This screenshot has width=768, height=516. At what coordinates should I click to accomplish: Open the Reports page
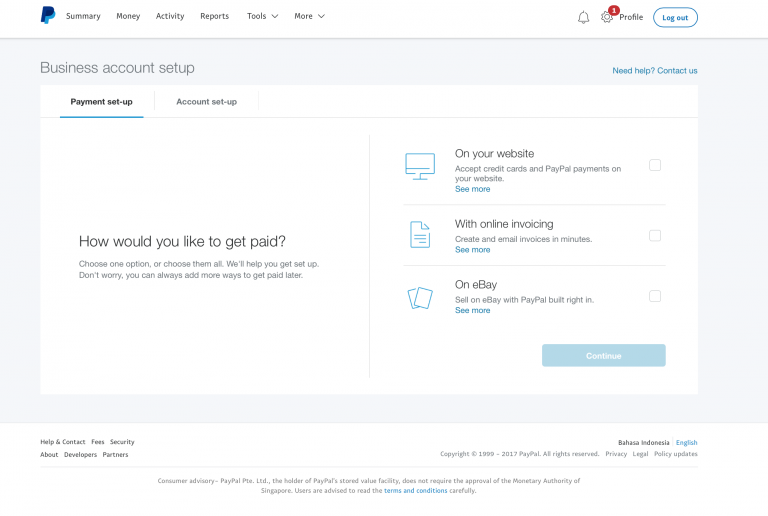click(215, 16)
